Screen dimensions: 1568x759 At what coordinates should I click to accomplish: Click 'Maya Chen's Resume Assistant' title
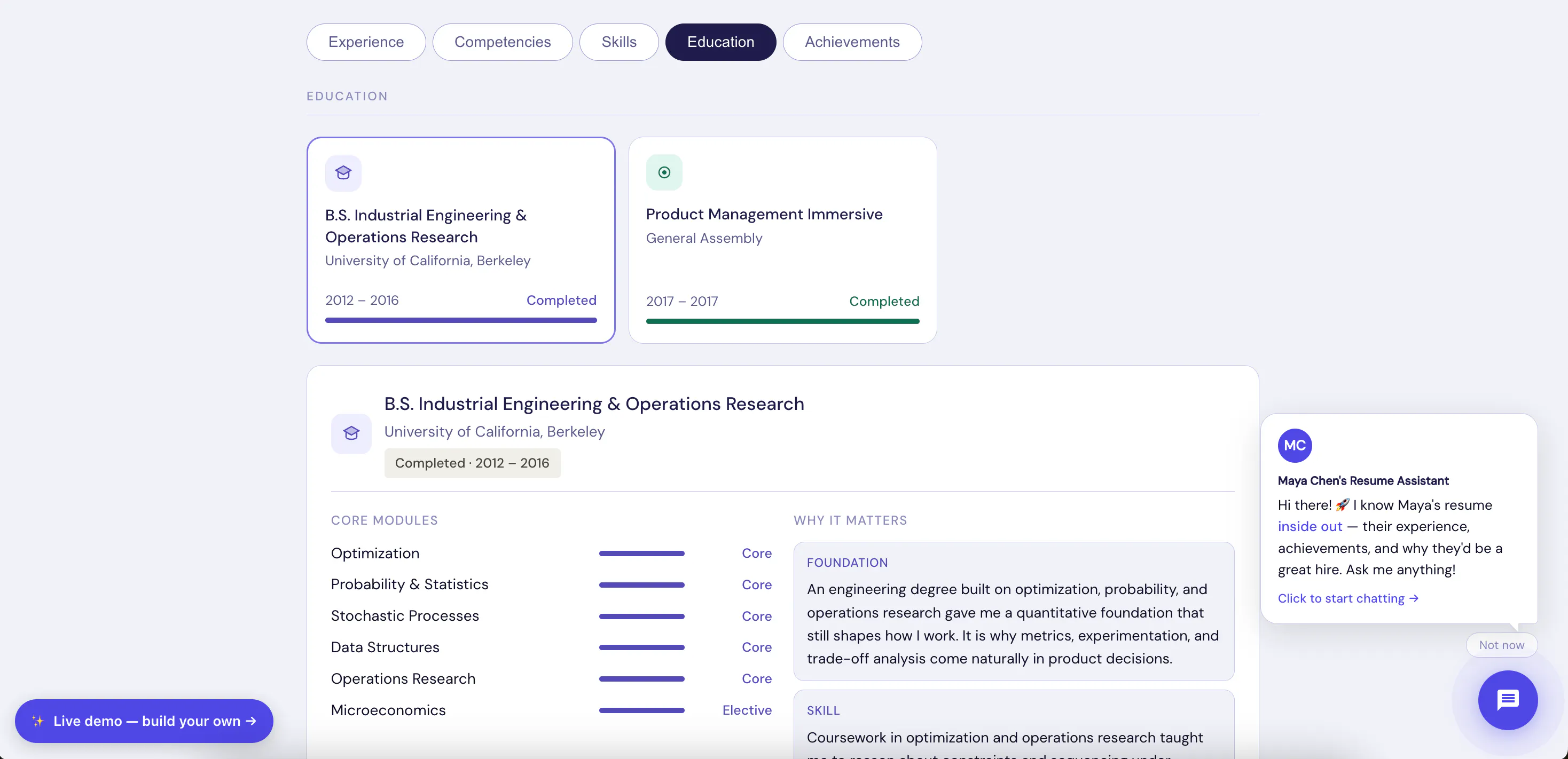coord(1363,480)
